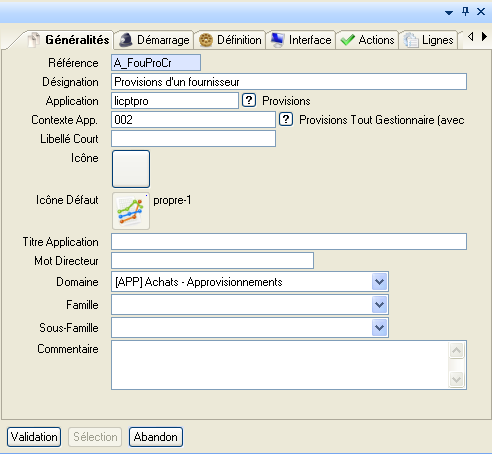Click the empty Icône picker box
The image size is (492, 454).
click(131, 169)
